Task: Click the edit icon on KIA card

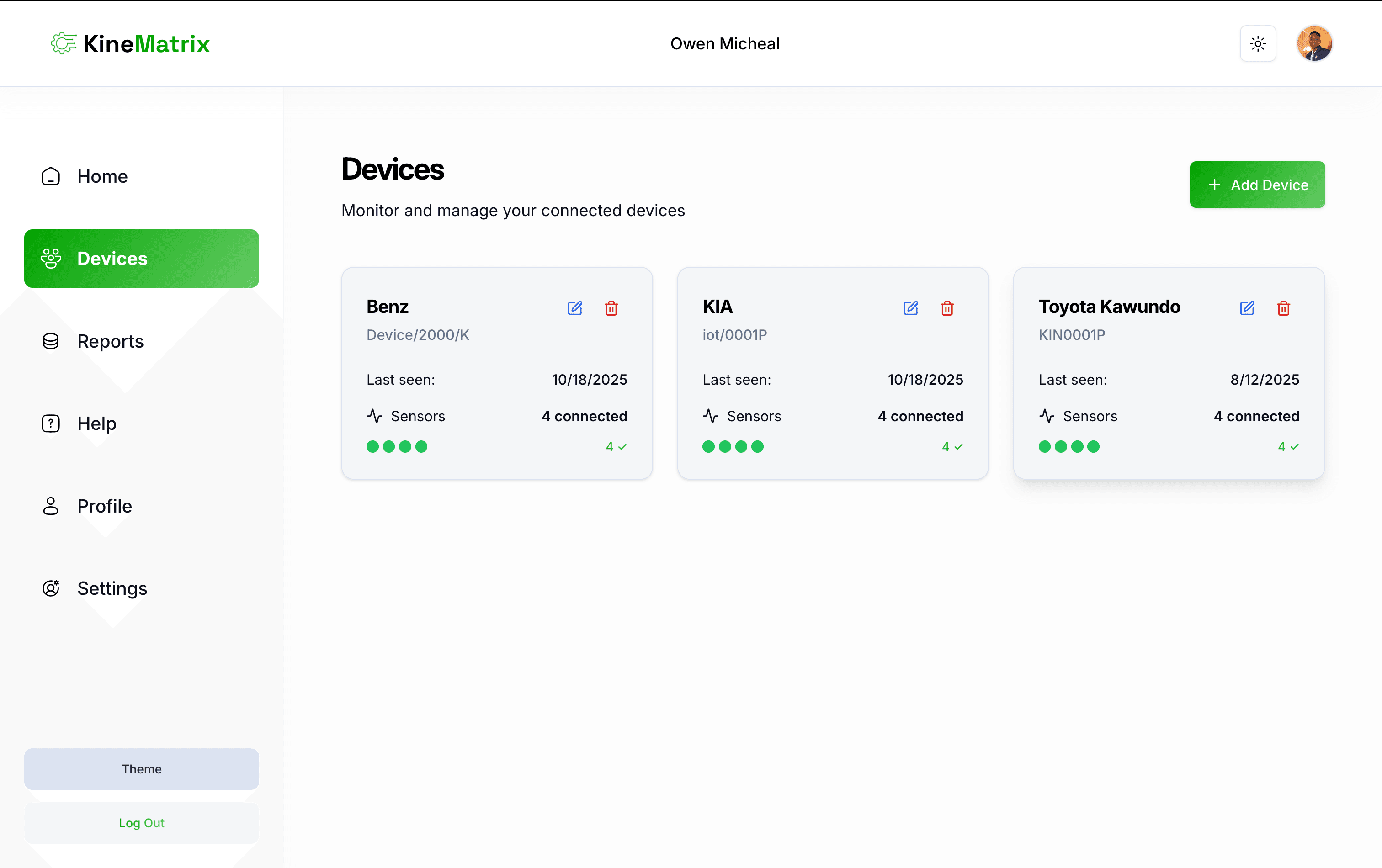Action: (911, 308)
